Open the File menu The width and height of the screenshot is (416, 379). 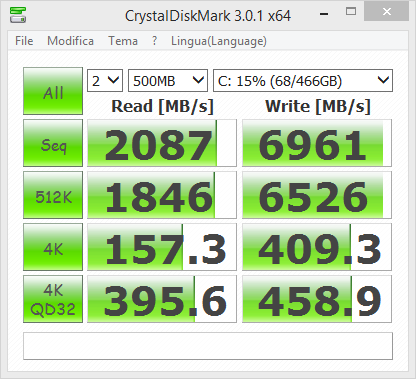tap(24, 41)
